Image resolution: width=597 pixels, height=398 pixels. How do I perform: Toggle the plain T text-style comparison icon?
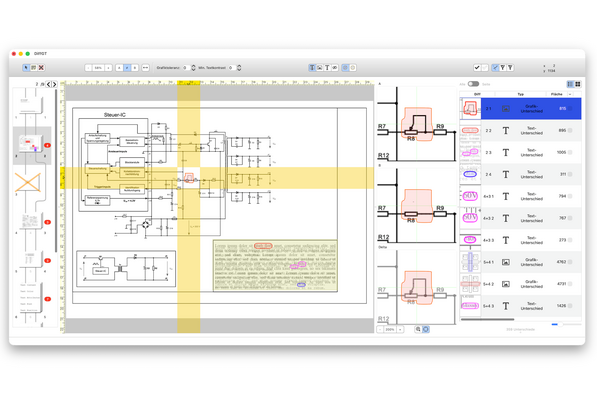tap(327, 67)
